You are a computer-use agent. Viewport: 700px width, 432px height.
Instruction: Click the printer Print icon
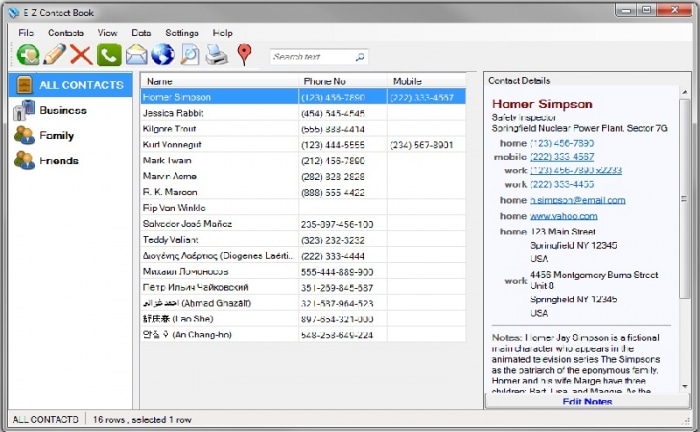(217, 55)
